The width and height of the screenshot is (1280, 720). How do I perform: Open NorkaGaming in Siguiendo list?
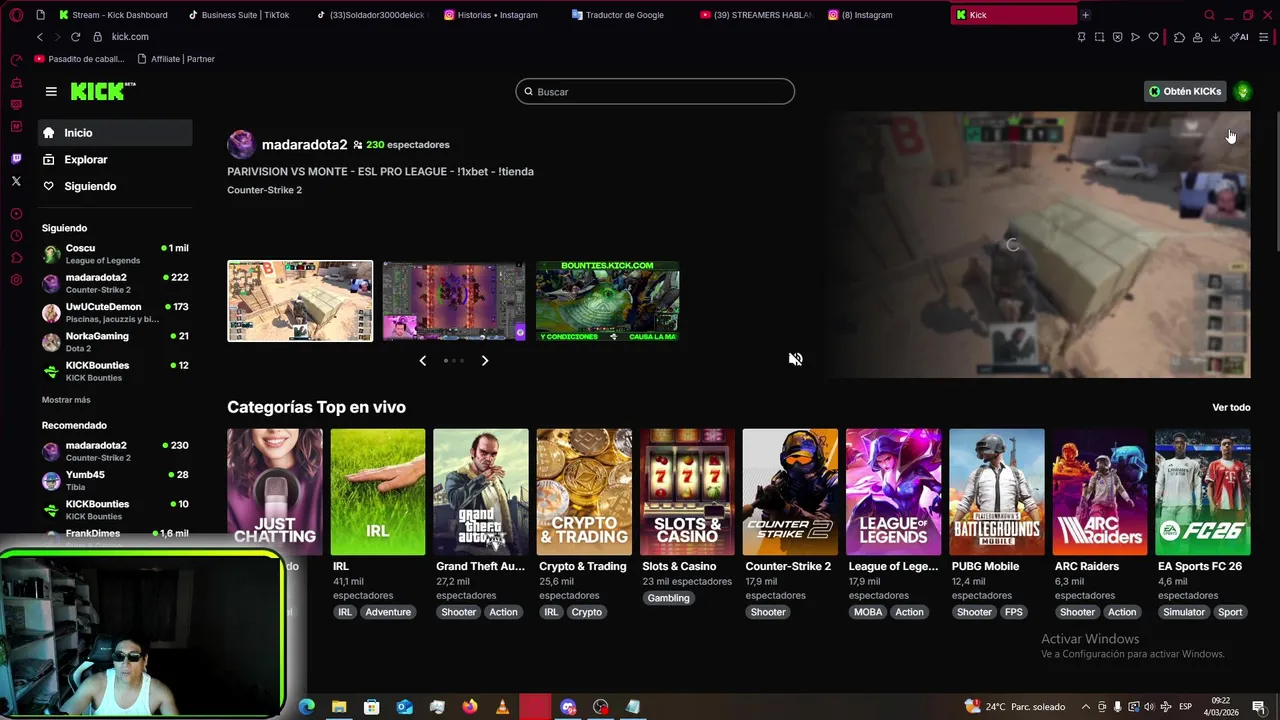point(115,342)
